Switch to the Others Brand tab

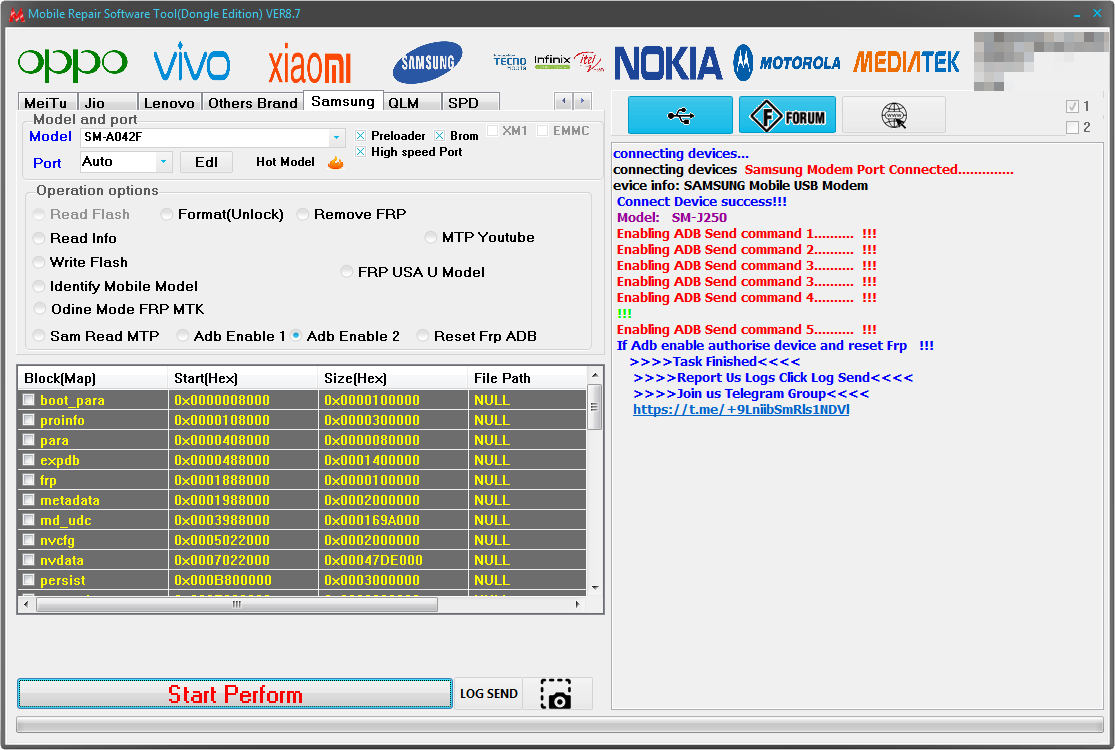(252, 102)
